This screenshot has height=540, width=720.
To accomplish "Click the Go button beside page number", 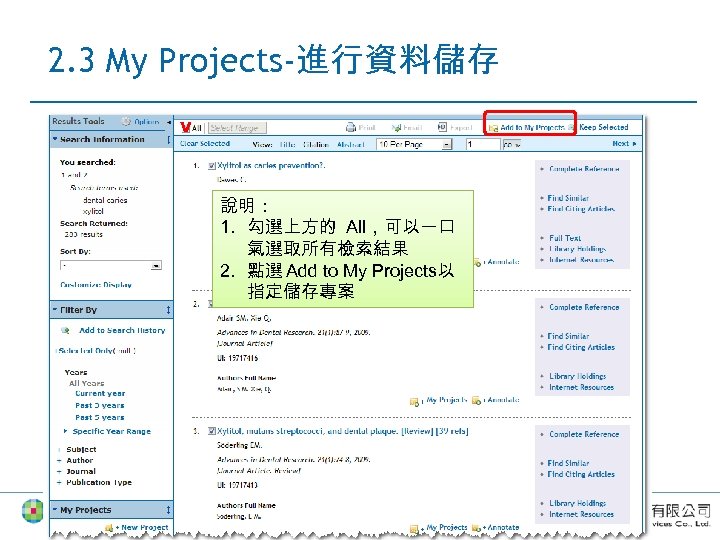I will (512, 145).
